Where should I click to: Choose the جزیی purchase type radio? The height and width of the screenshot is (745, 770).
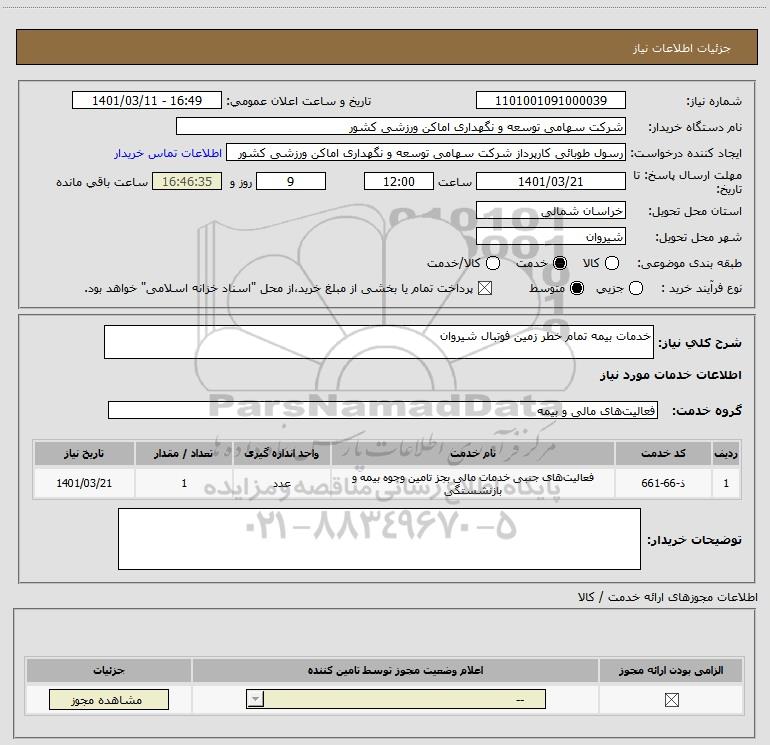coord(636,288)
